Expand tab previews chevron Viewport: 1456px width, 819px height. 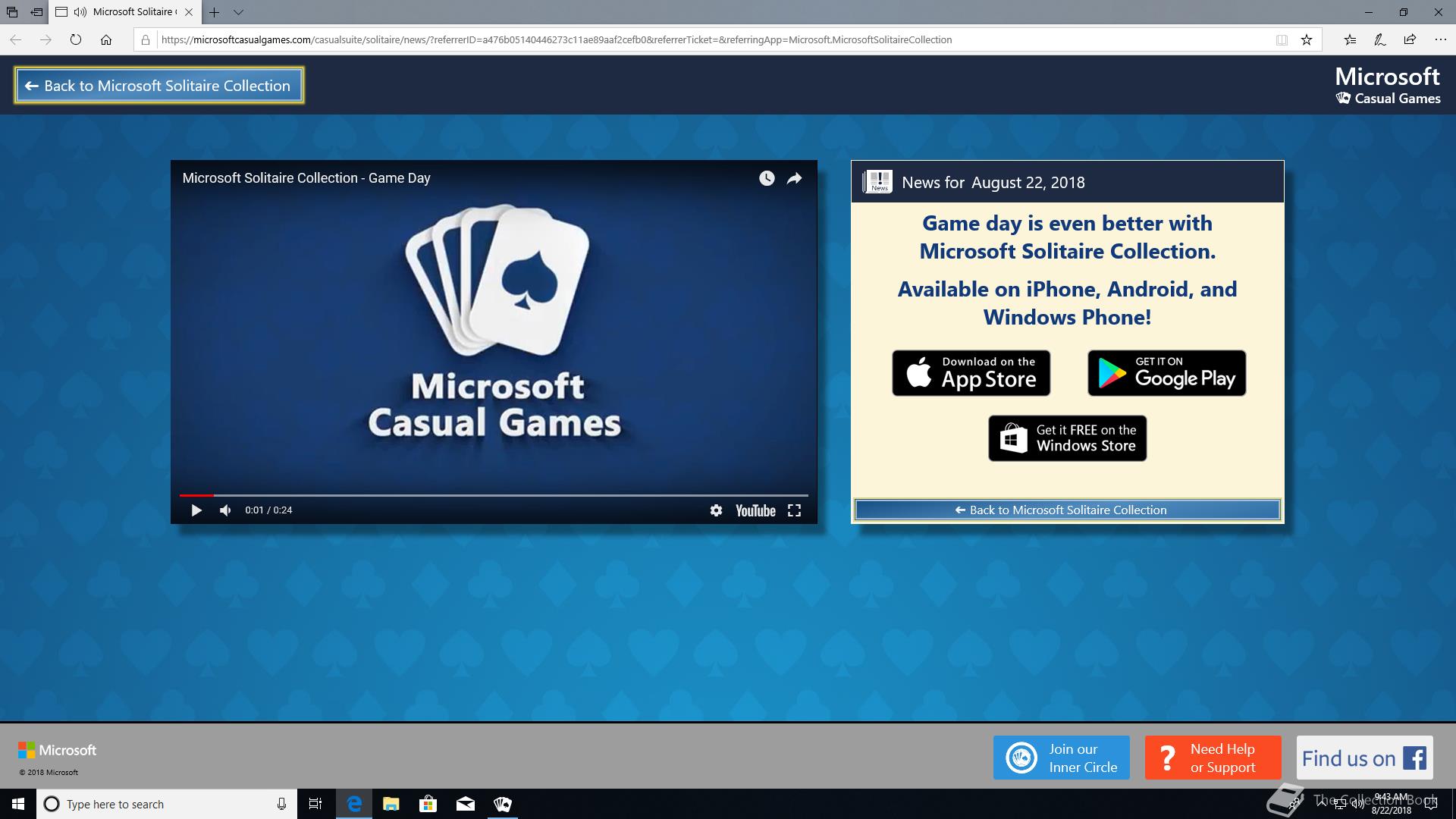point(238,12)
